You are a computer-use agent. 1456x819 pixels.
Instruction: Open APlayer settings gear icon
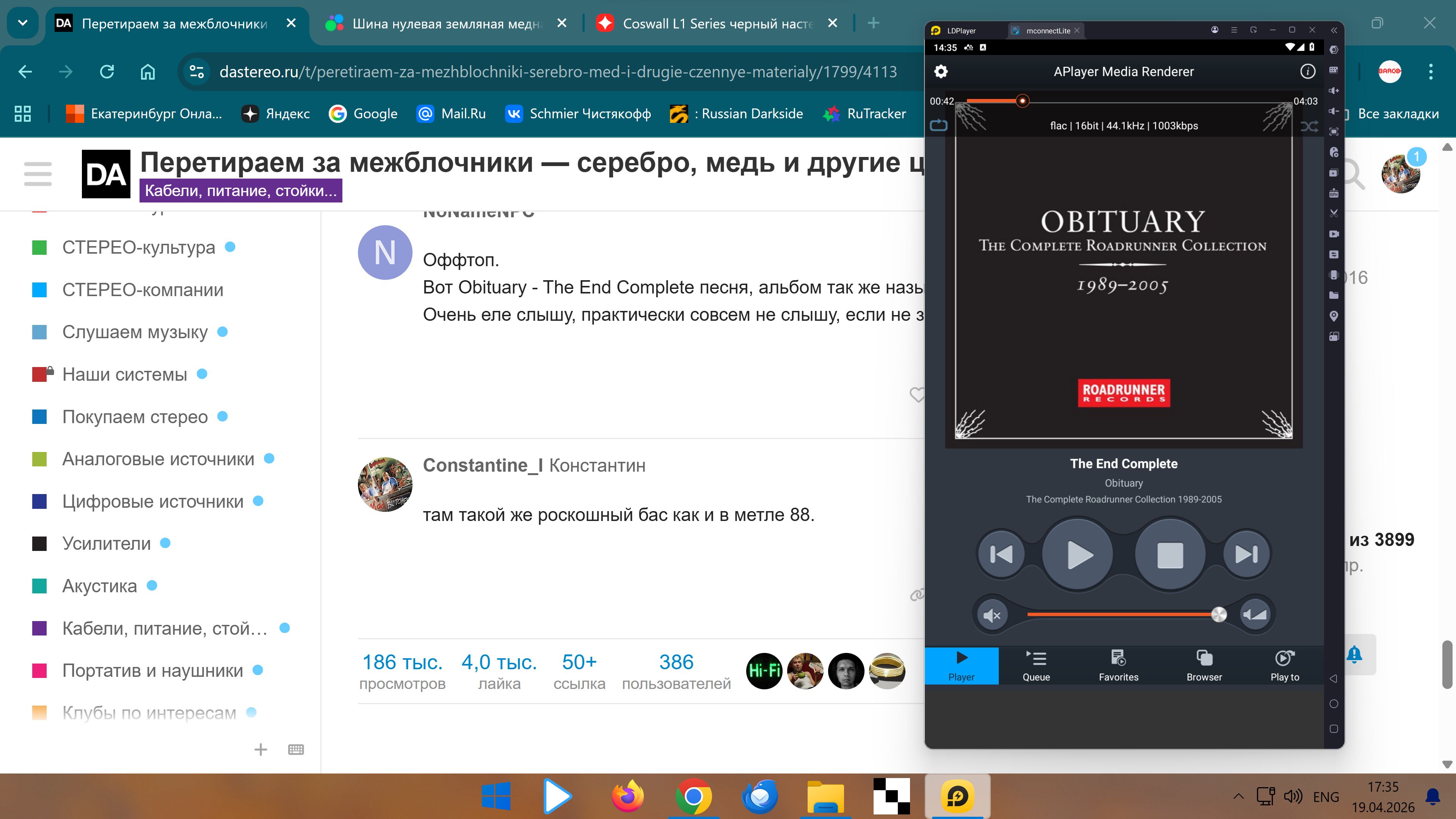point(940,72)
